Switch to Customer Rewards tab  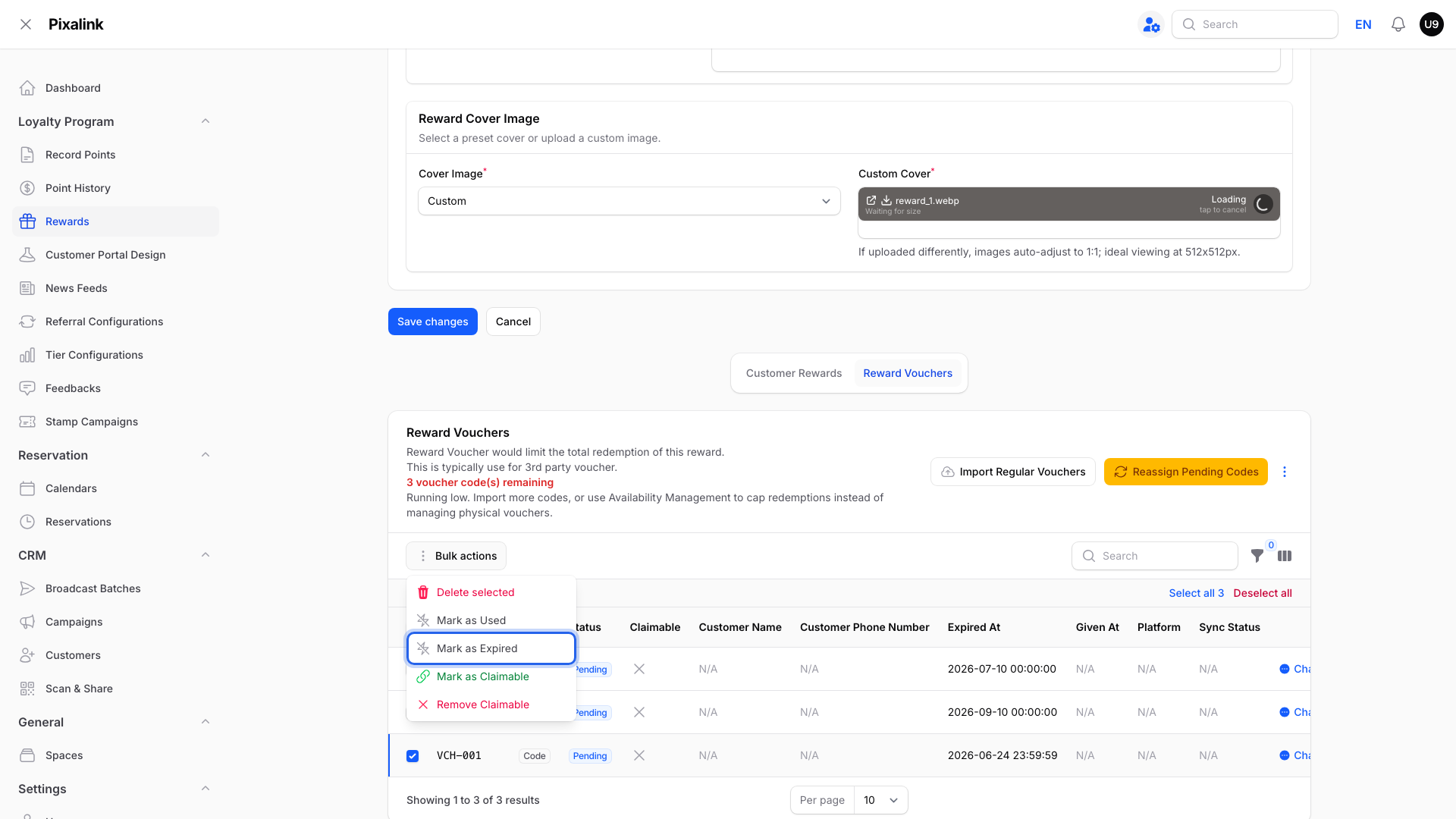794,373
